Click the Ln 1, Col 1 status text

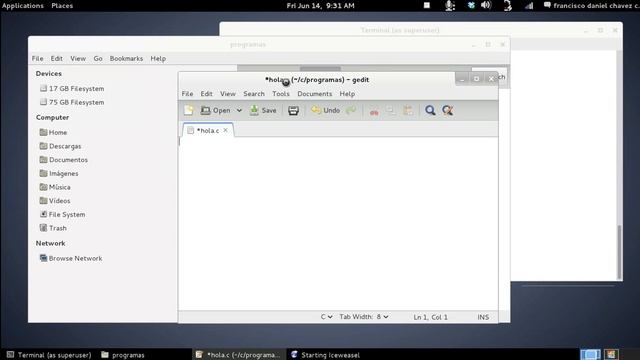430,317
